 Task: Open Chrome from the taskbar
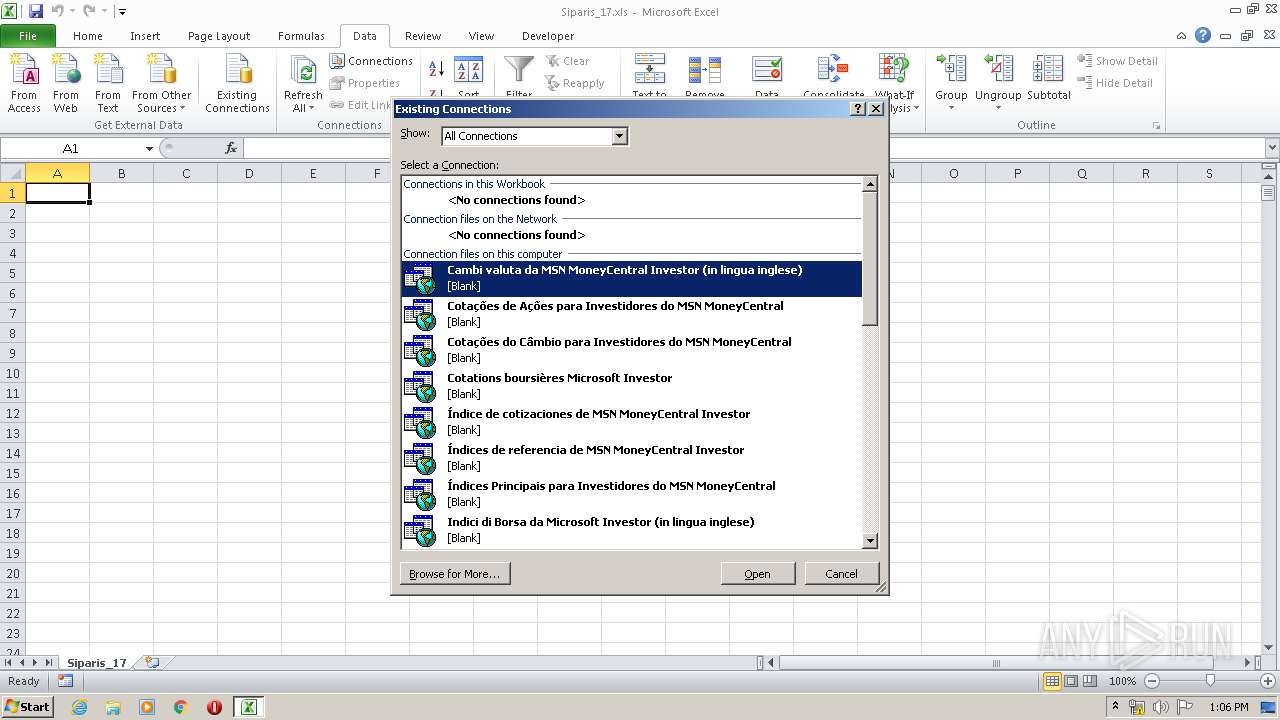click(180, 707)
